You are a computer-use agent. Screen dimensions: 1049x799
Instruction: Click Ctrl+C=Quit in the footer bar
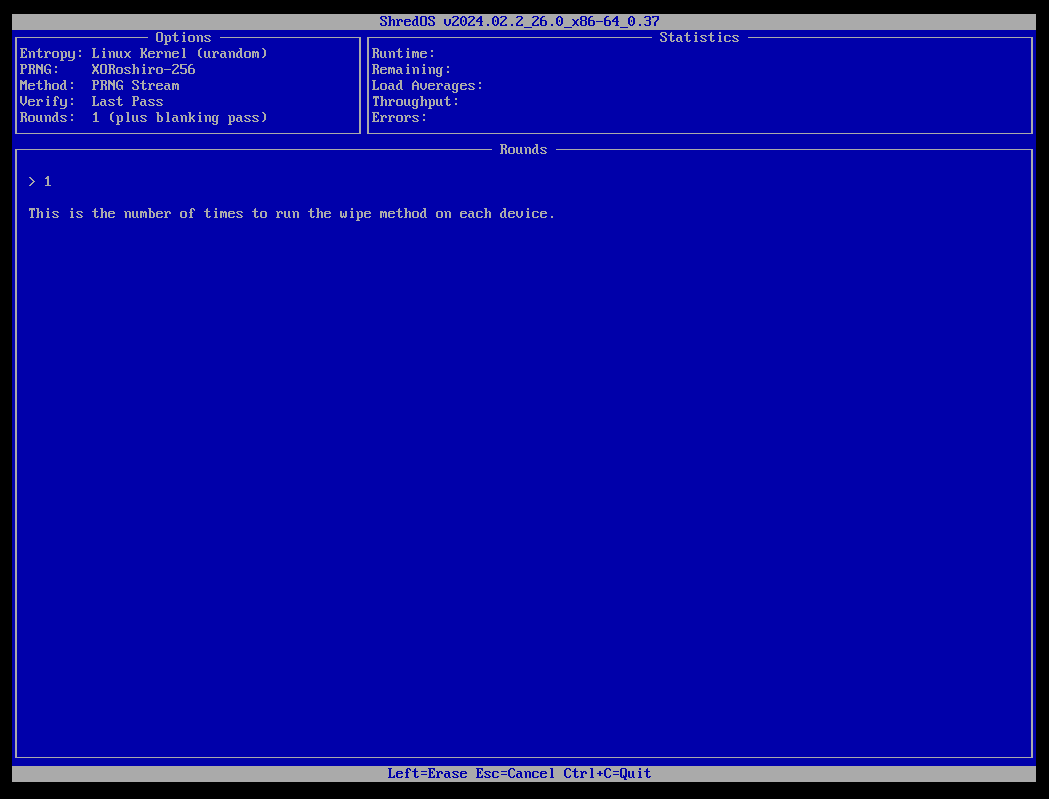[607, 773]
